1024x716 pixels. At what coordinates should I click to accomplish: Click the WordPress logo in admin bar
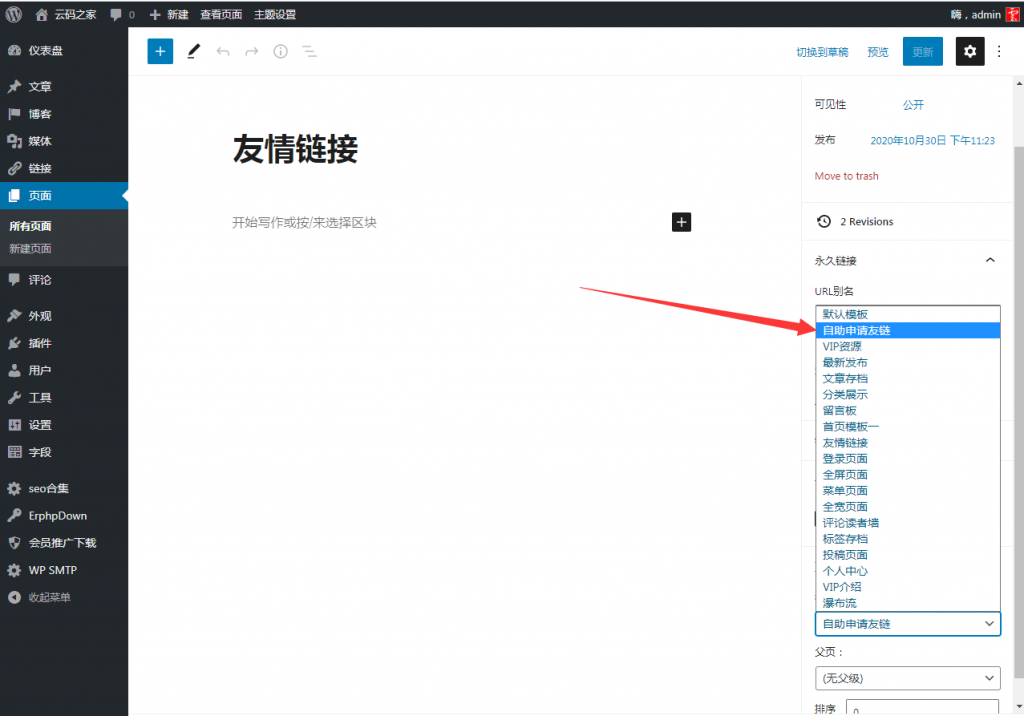point(14,14)
